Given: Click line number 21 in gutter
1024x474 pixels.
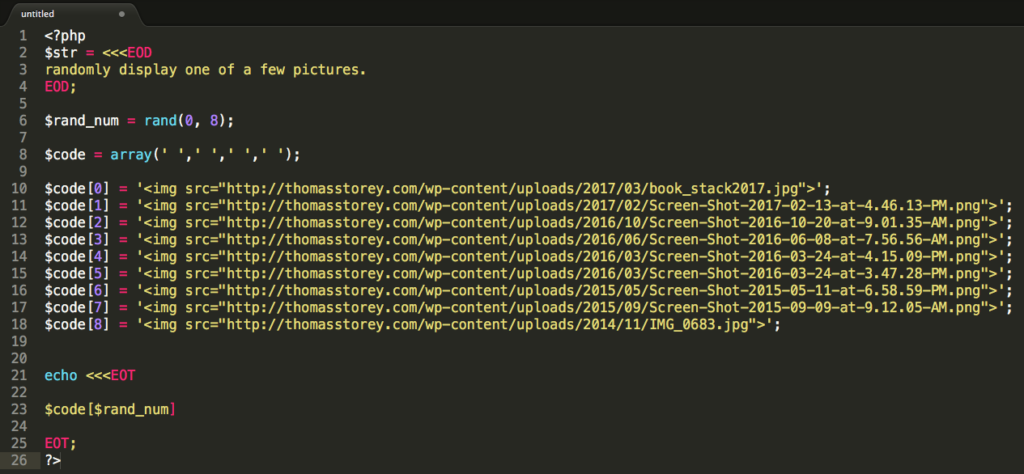Looking at the screenshot, I should tap(19, 375).
